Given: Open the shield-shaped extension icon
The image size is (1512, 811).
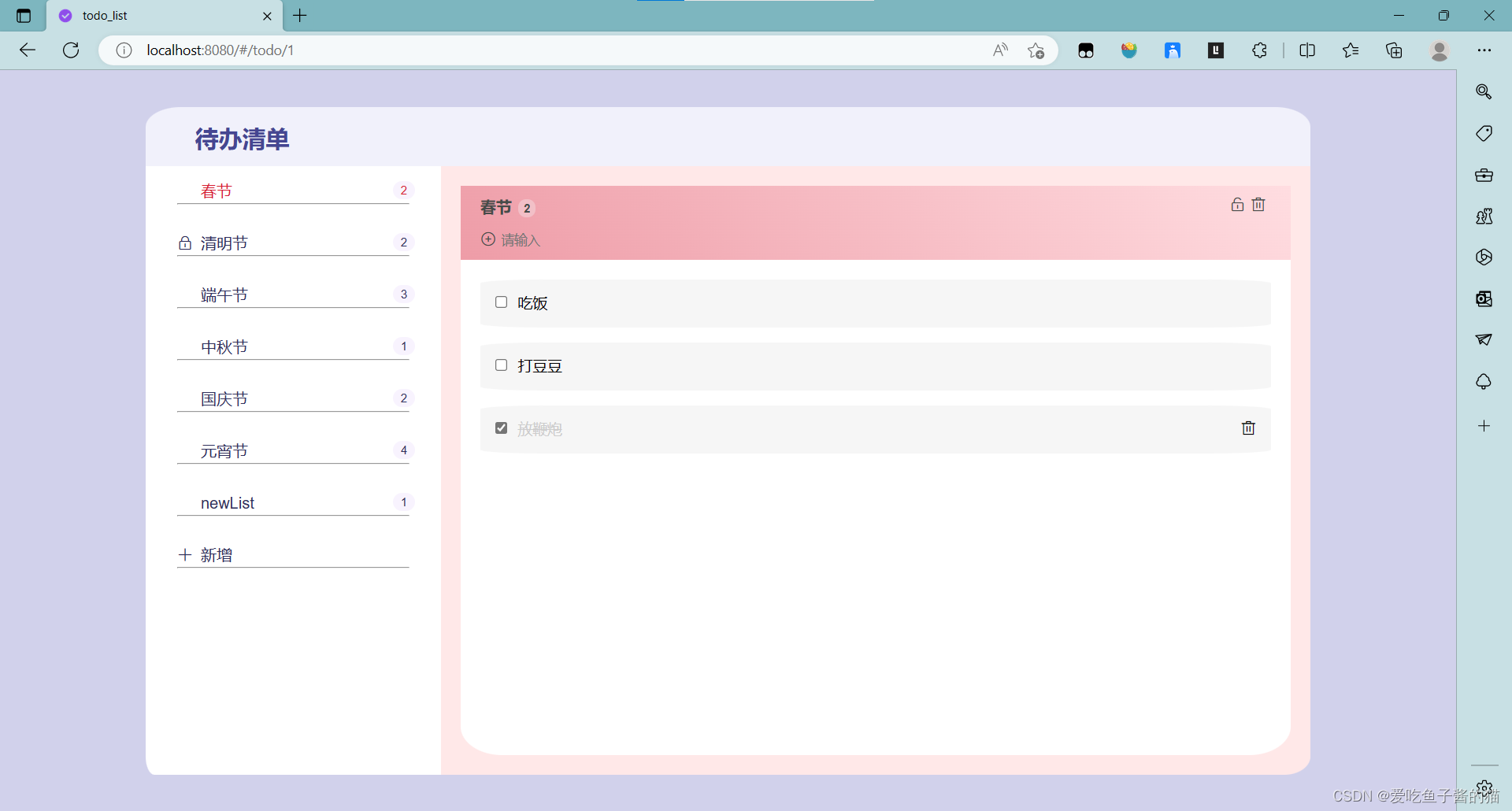Looking at the screenshot, I should [1129, 50].
